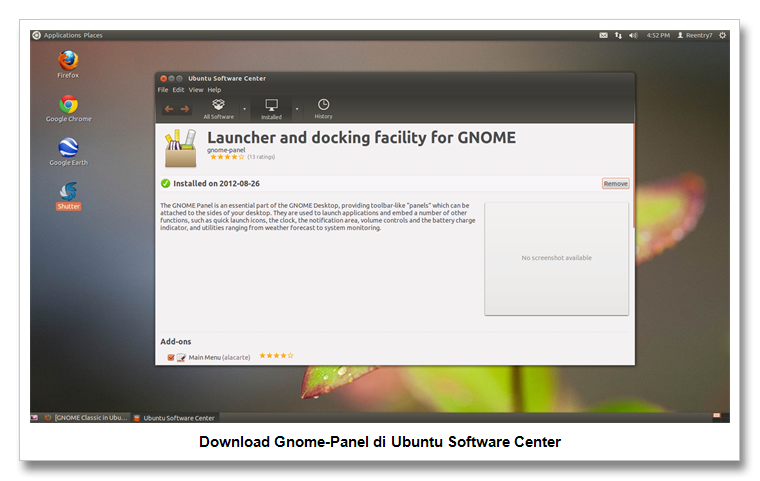Open the History view
This screenshot has height=481, width=760.
click(323, 109)
